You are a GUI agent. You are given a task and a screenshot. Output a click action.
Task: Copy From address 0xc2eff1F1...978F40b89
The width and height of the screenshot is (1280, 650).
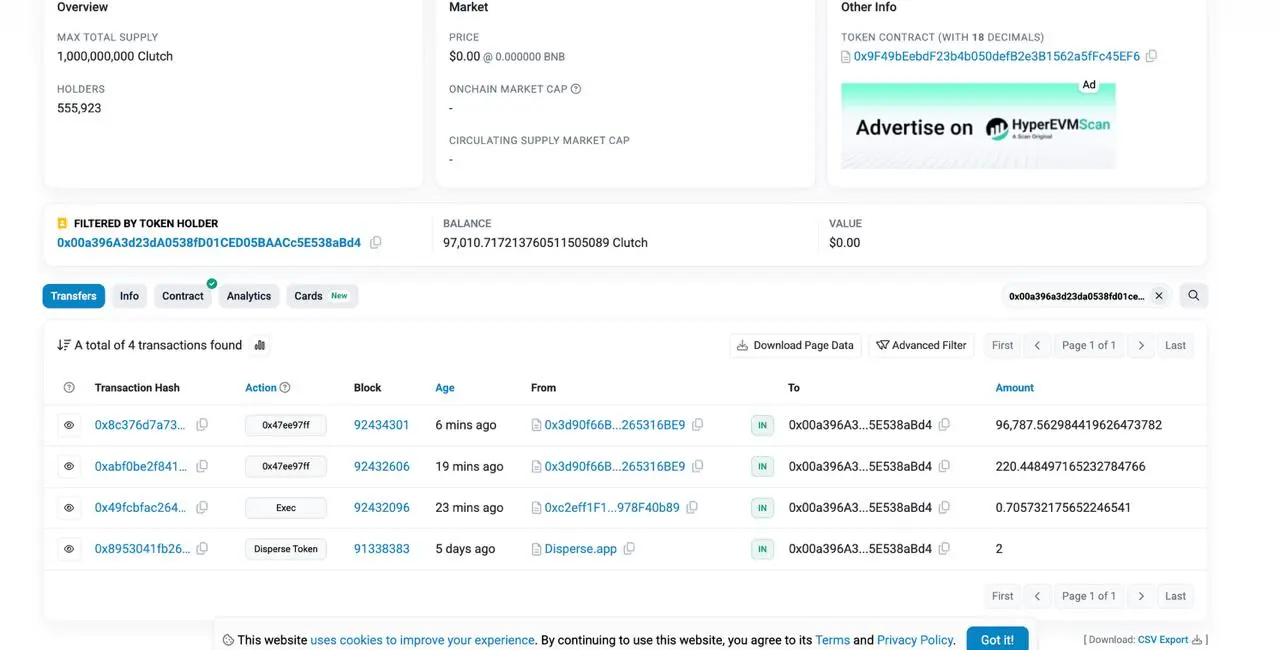tap(692, 508)
